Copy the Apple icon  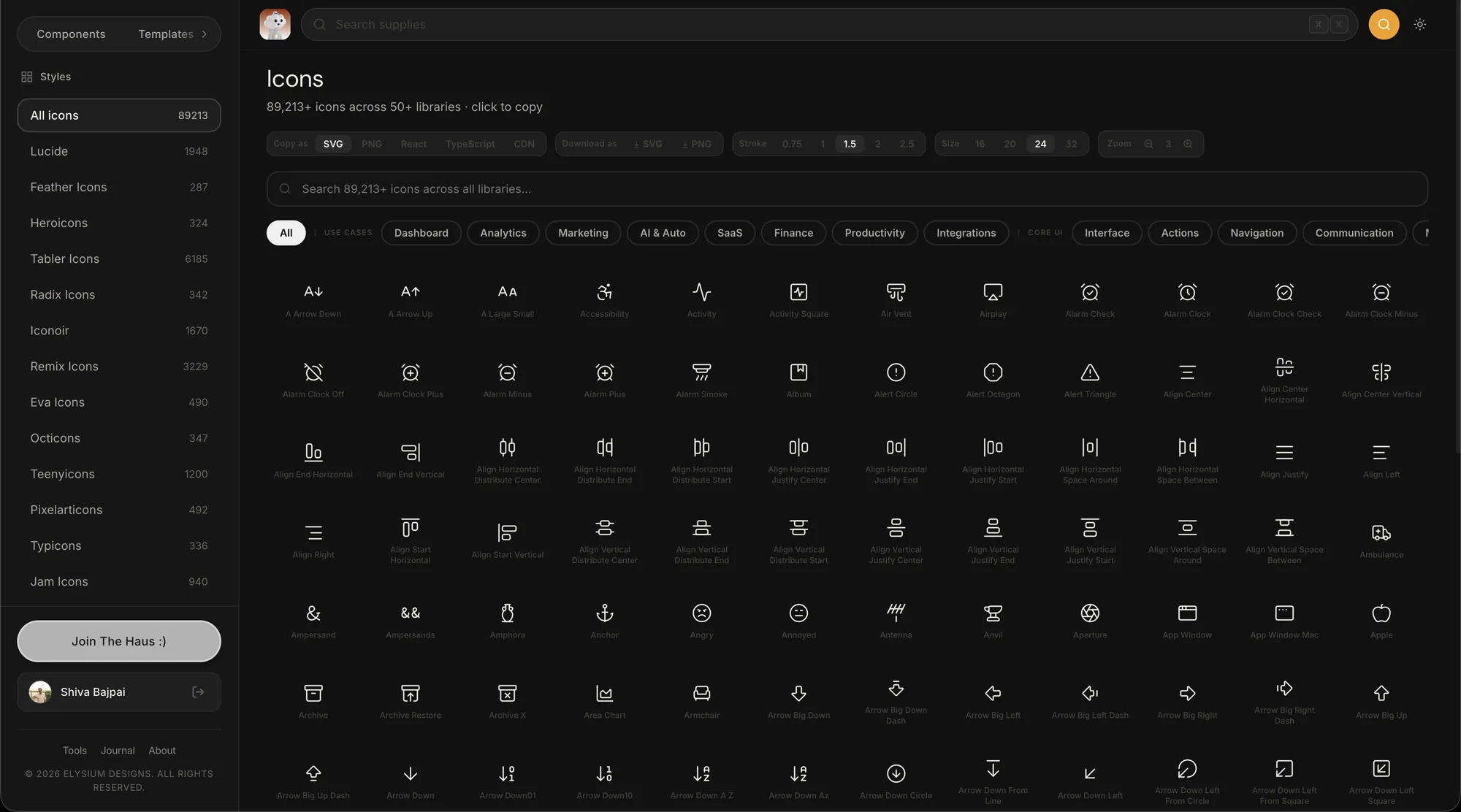click(1381, 613)
